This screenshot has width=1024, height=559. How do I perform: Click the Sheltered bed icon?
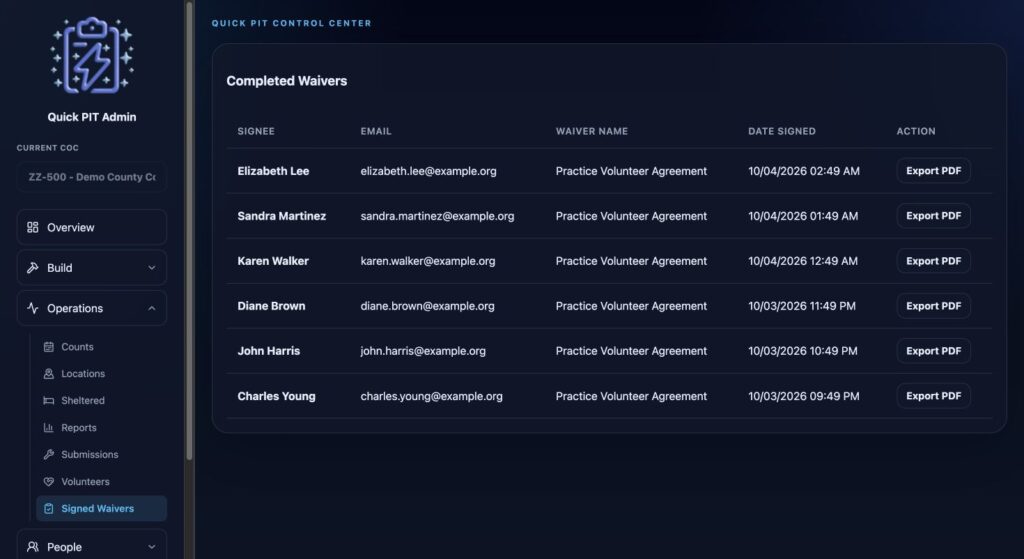point(48,400)
